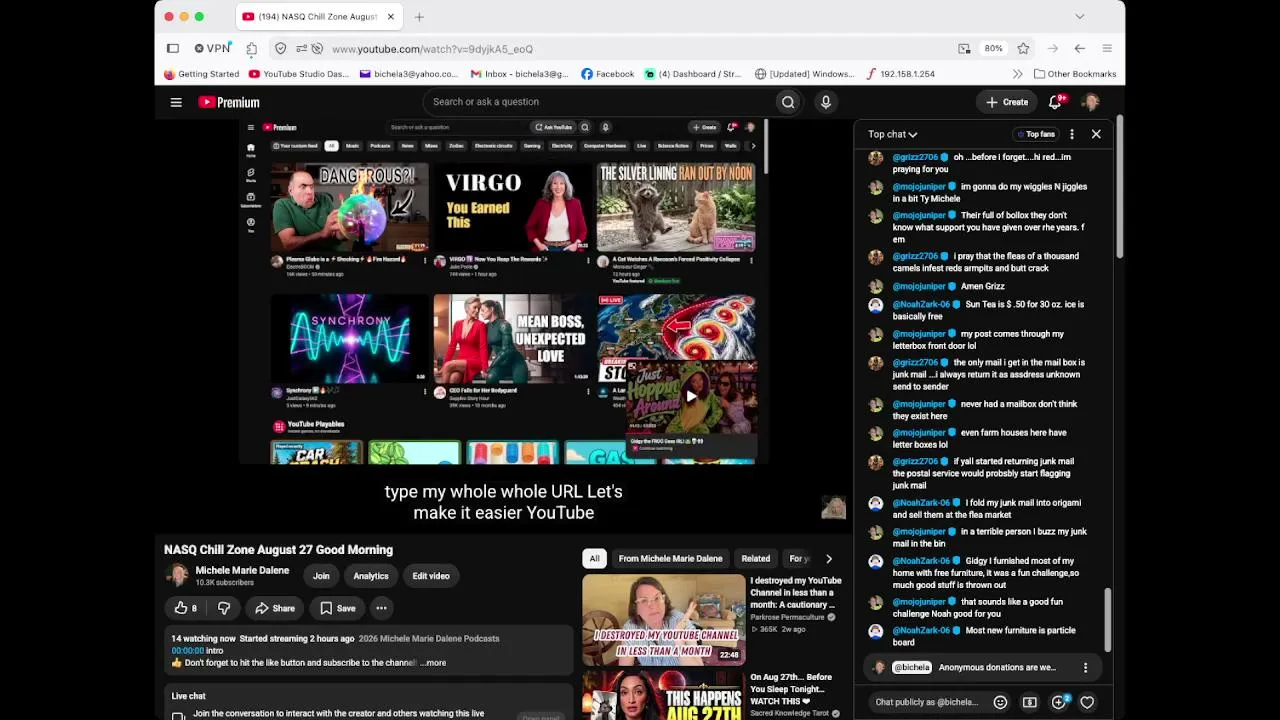This screenshot has height=720, width=1280.
Task: View tracking protection shield info
Action: [281, 48]
